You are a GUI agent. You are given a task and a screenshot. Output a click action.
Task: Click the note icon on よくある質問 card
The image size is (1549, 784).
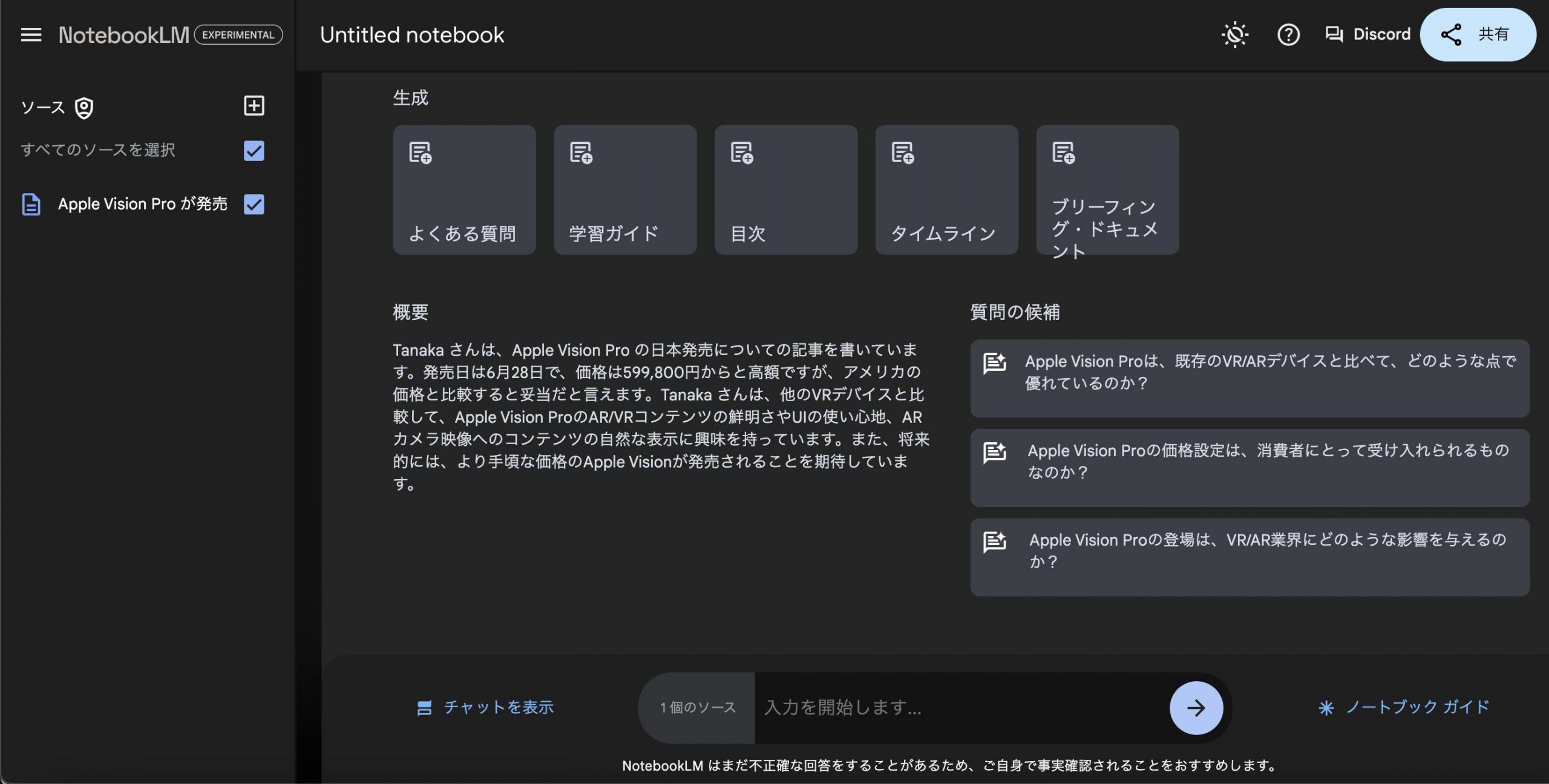[x=421, y=152]
